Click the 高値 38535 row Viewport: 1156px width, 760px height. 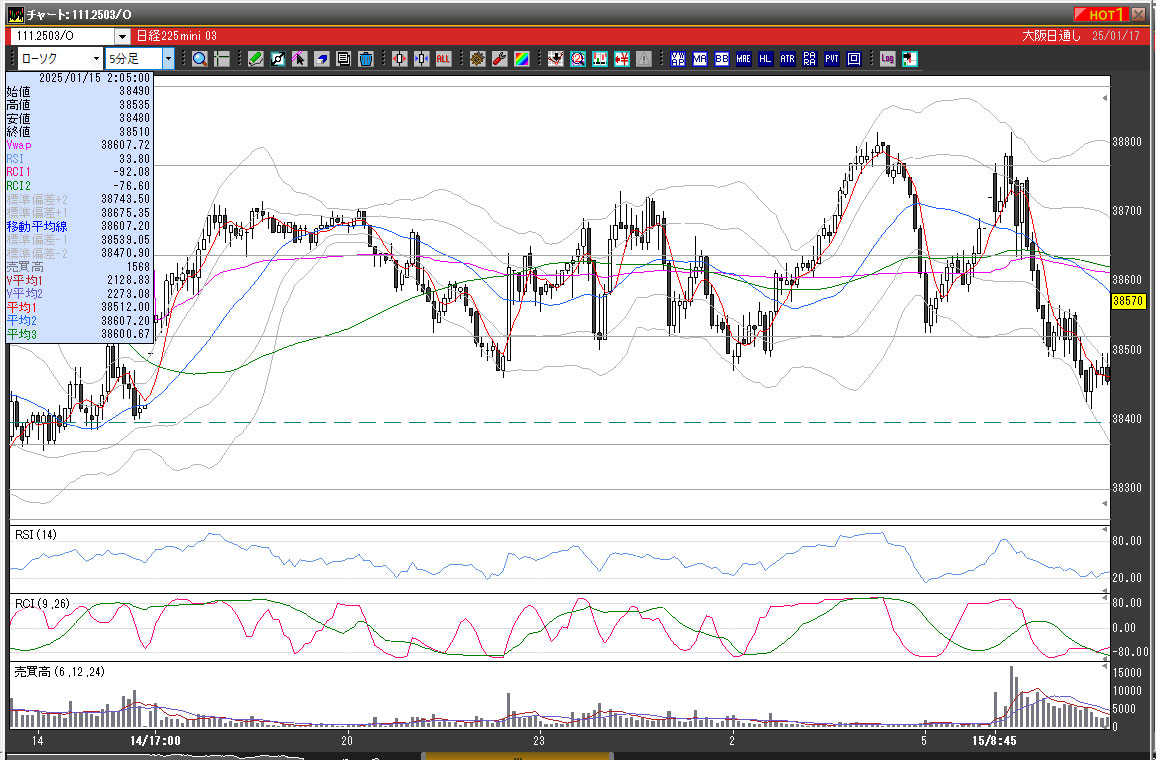(79, 105)
